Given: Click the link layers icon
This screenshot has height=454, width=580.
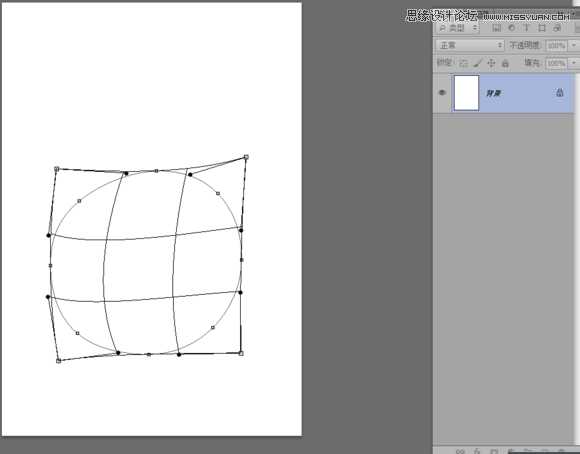Looking at the screenshot, I should pos(460,451).
